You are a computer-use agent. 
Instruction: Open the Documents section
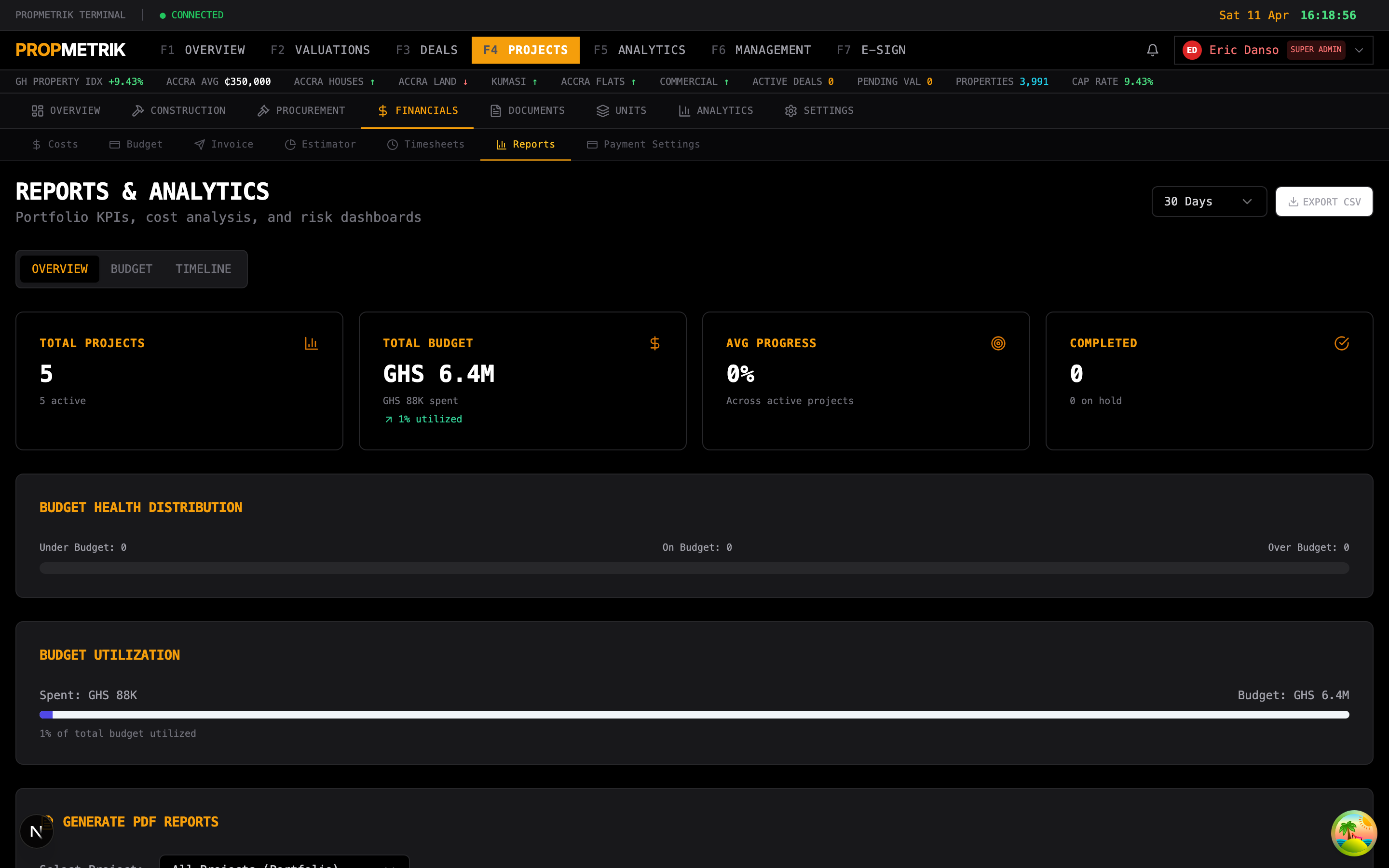coord(528,111)
